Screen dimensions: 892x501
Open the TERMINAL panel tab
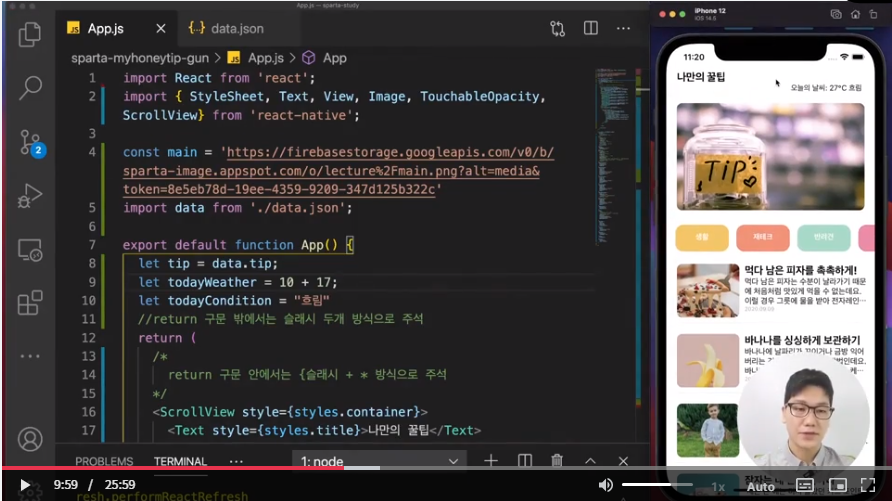tap(180, 461)
